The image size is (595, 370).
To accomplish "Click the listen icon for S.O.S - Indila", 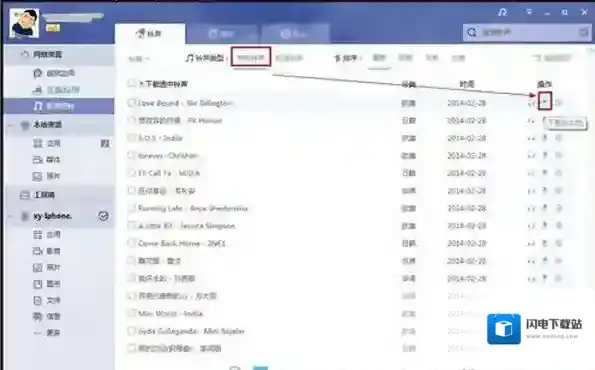I will [x=531, y=138].
